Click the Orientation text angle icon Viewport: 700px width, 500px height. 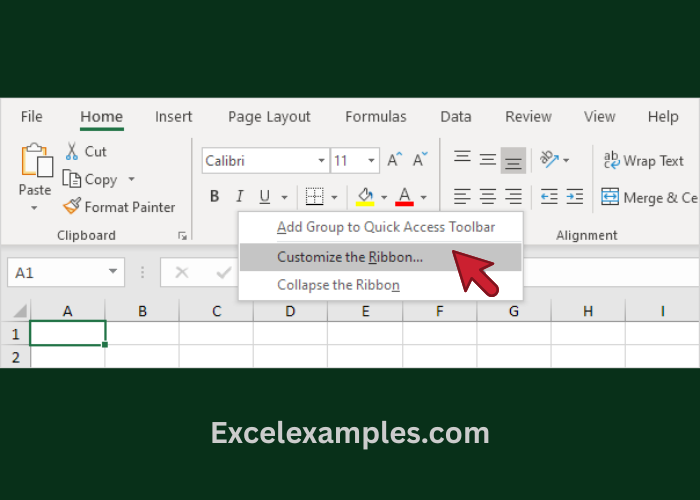(549, 160)
